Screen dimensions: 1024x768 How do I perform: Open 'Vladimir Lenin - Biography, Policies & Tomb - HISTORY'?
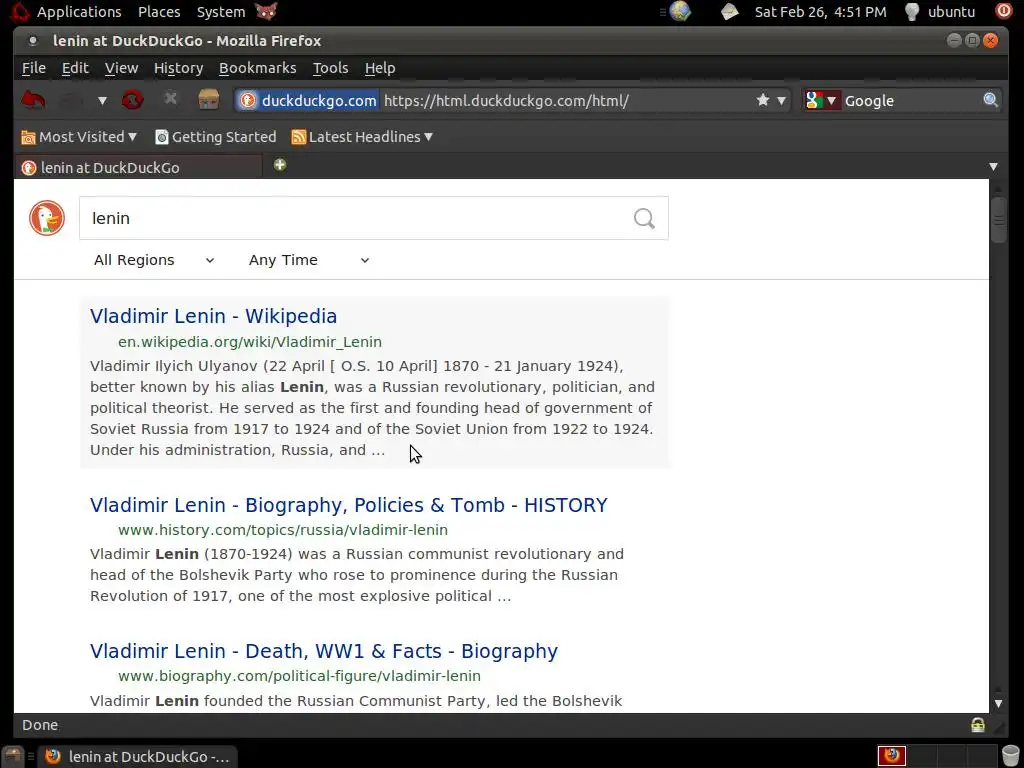pos(349,505)
